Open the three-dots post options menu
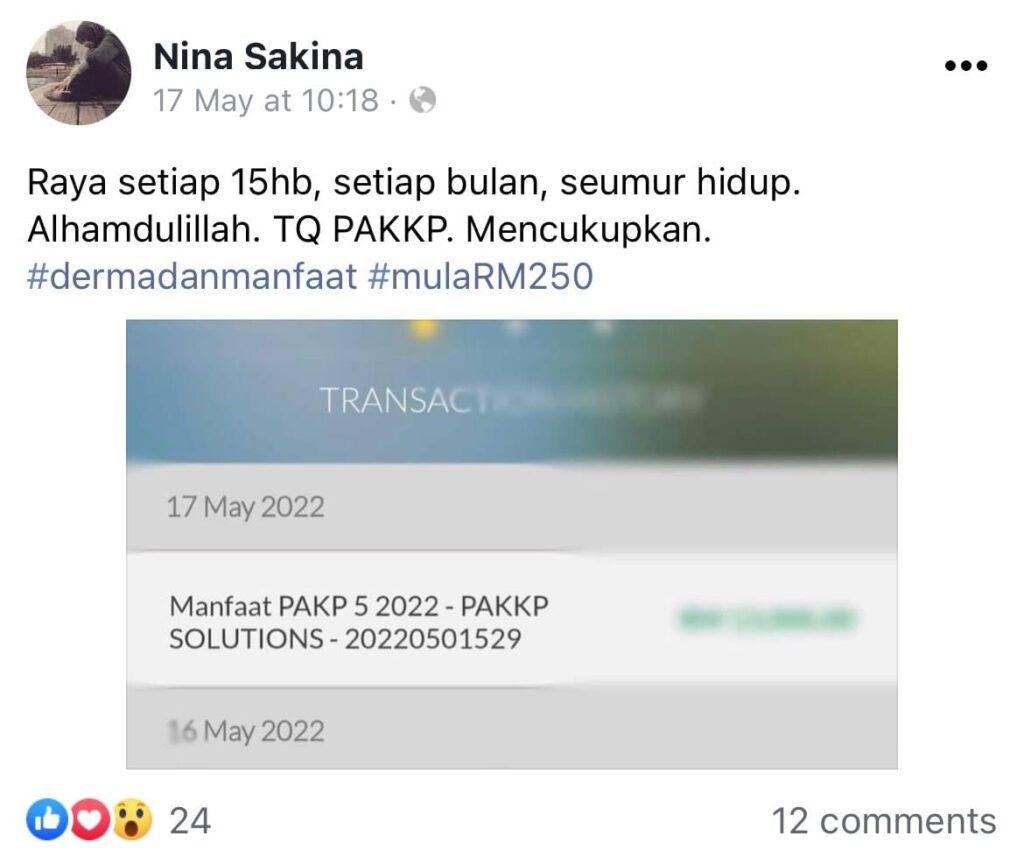 pyautogui.click(x=966, y=65)
